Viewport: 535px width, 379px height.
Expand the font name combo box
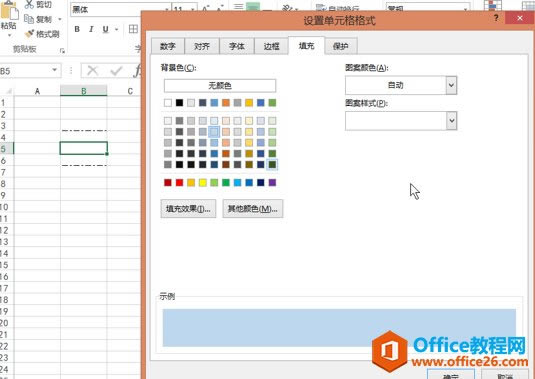(x=167, y=10)
